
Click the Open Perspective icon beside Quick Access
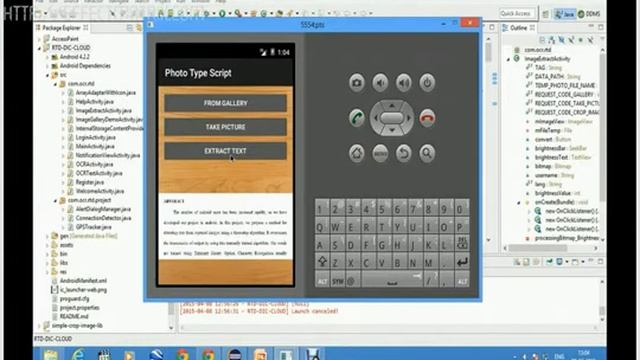pos(546,14)
